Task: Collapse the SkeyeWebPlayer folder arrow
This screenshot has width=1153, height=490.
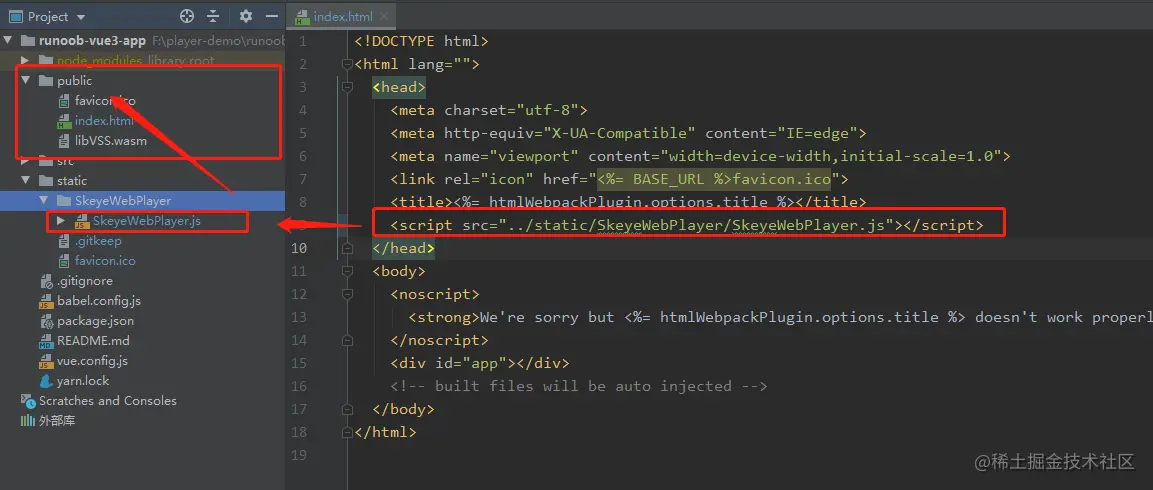Action: coord(43,200)
